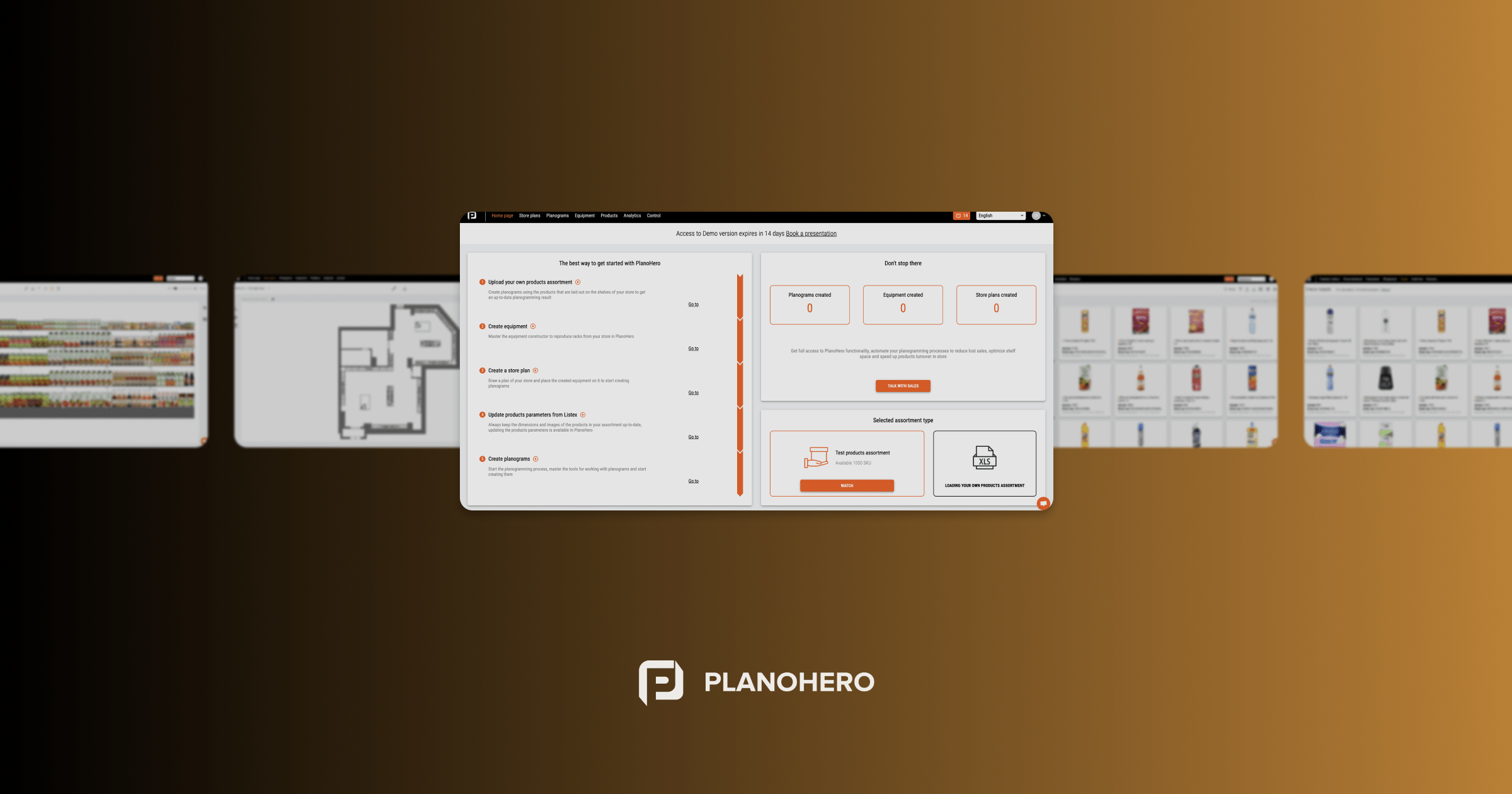Click the Home page navigation icon
The image size is (1512, 794).
click(x=502, y=215)
